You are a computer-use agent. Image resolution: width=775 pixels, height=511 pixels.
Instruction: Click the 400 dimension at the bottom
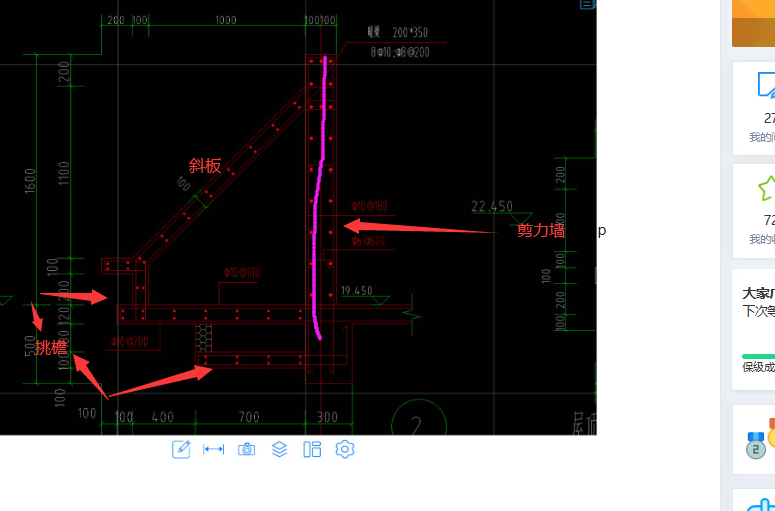click(x=163, y=417)
